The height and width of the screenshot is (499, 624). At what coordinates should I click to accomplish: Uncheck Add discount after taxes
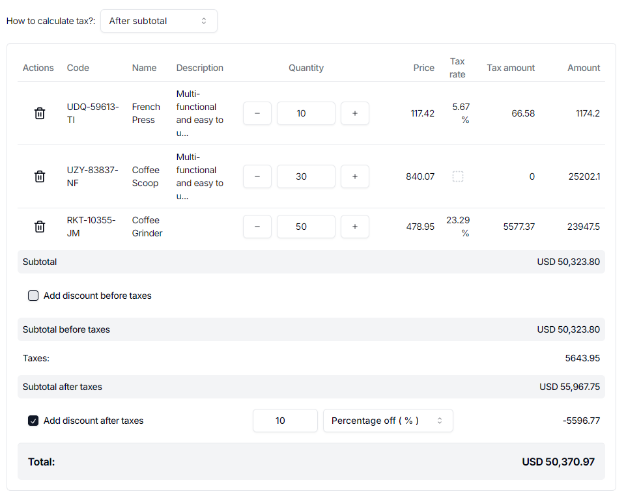pyautogui.click(x=33, y=421)
